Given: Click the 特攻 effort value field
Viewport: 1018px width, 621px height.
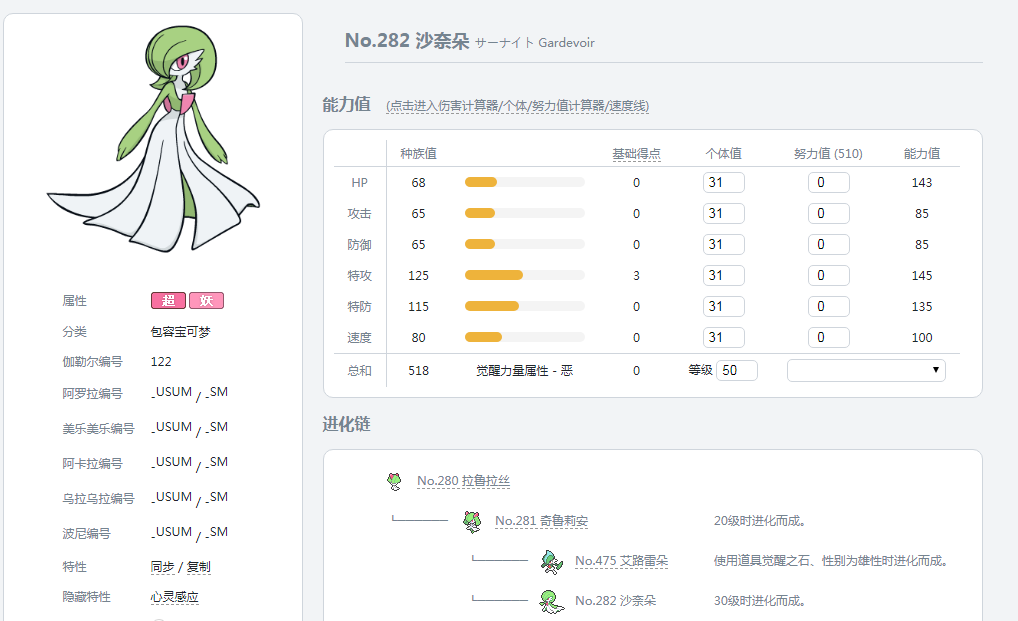Looking at the screenshot, I should point(828,275).
